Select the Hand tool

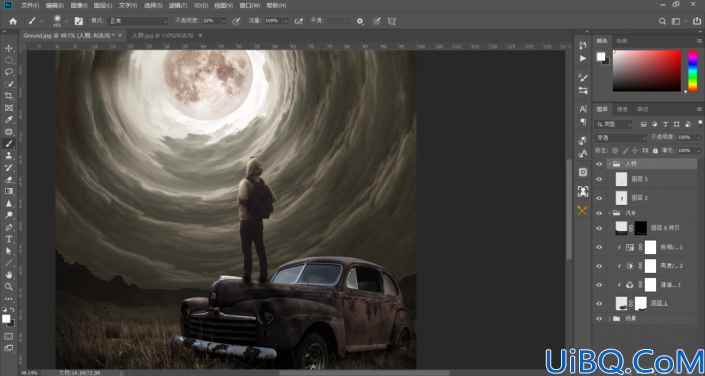point(9,274)
